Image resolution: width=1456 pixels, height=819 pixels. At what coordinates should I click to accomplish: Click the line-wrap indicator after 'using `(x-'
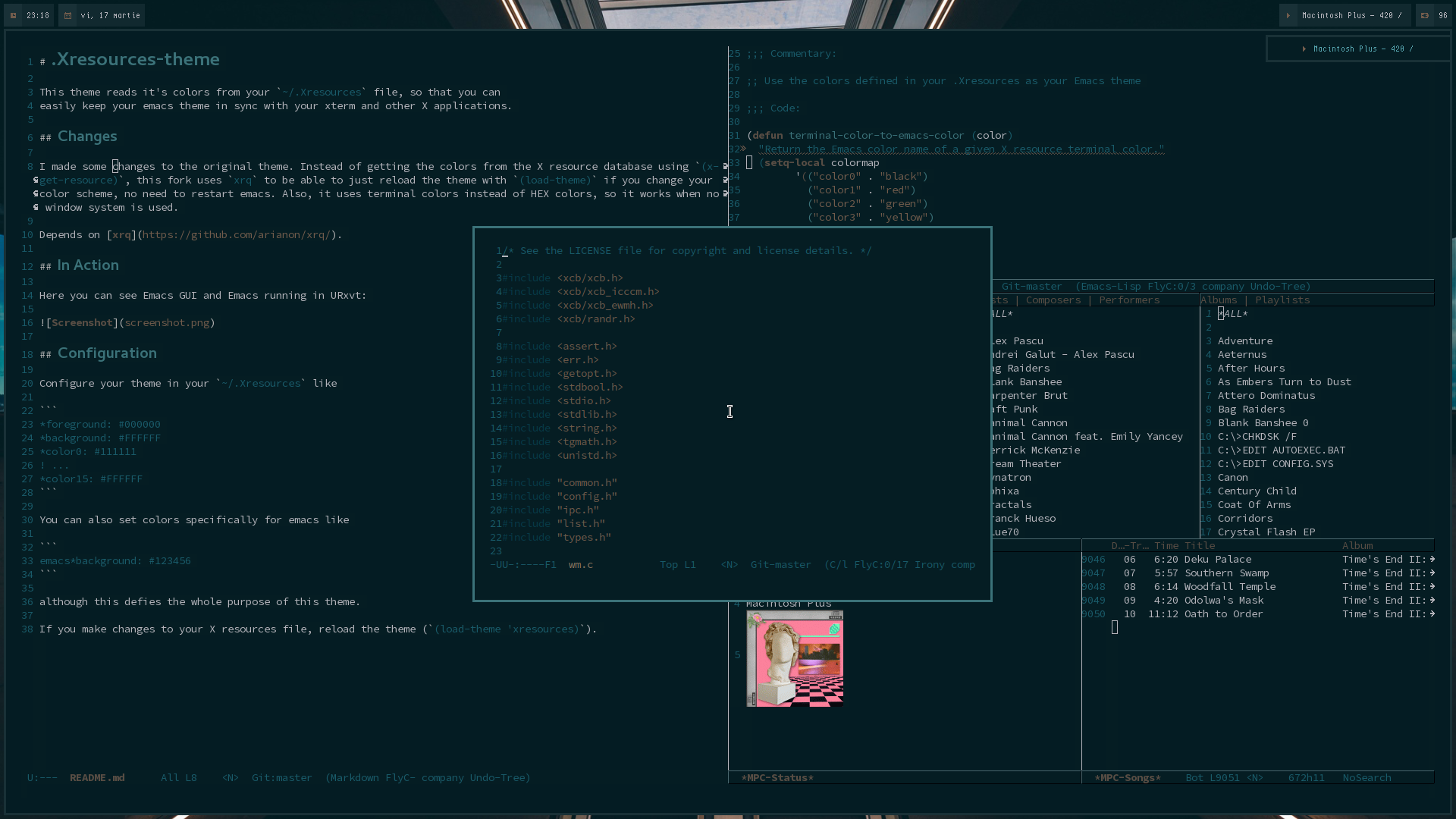(725, 166)
